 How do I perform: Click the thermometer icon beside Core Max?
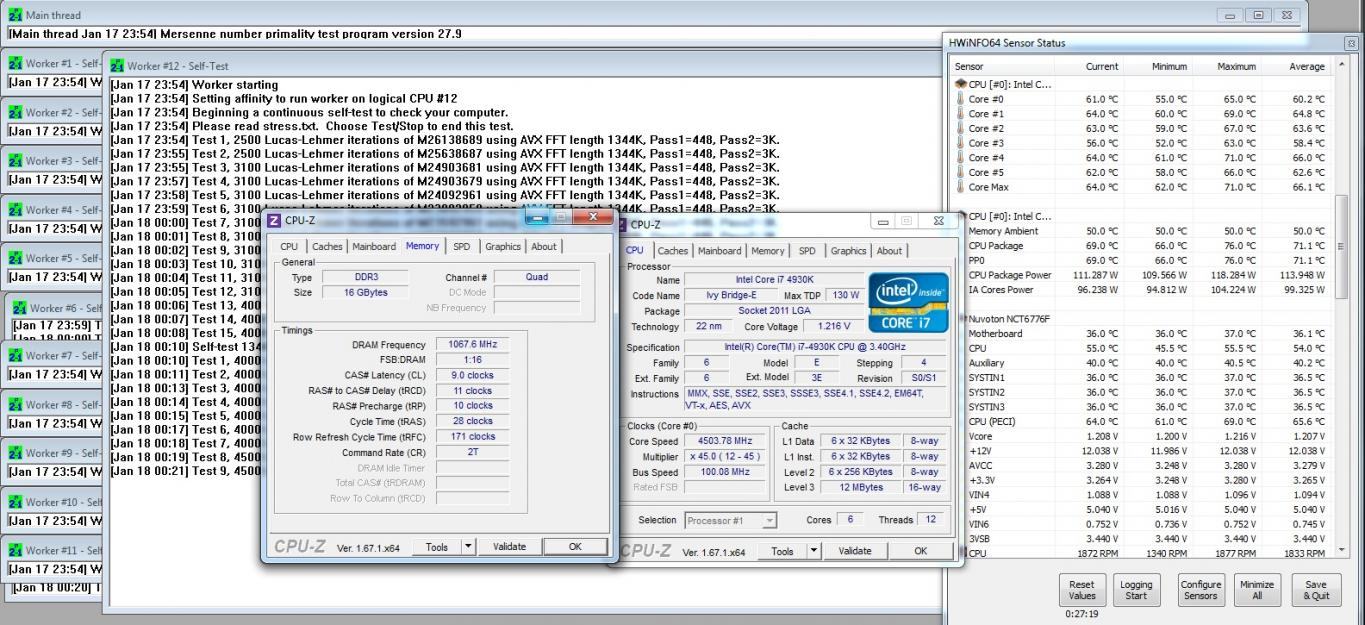tap(961, 186)
